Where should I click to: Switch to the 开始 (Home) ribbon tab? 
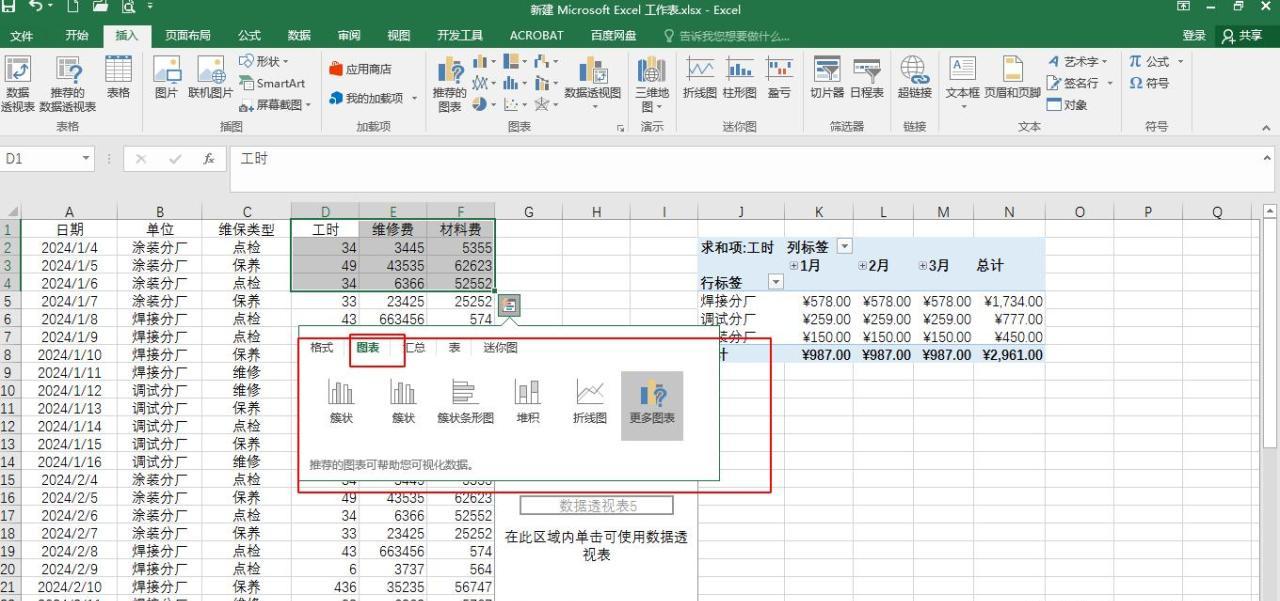[76, 35]
